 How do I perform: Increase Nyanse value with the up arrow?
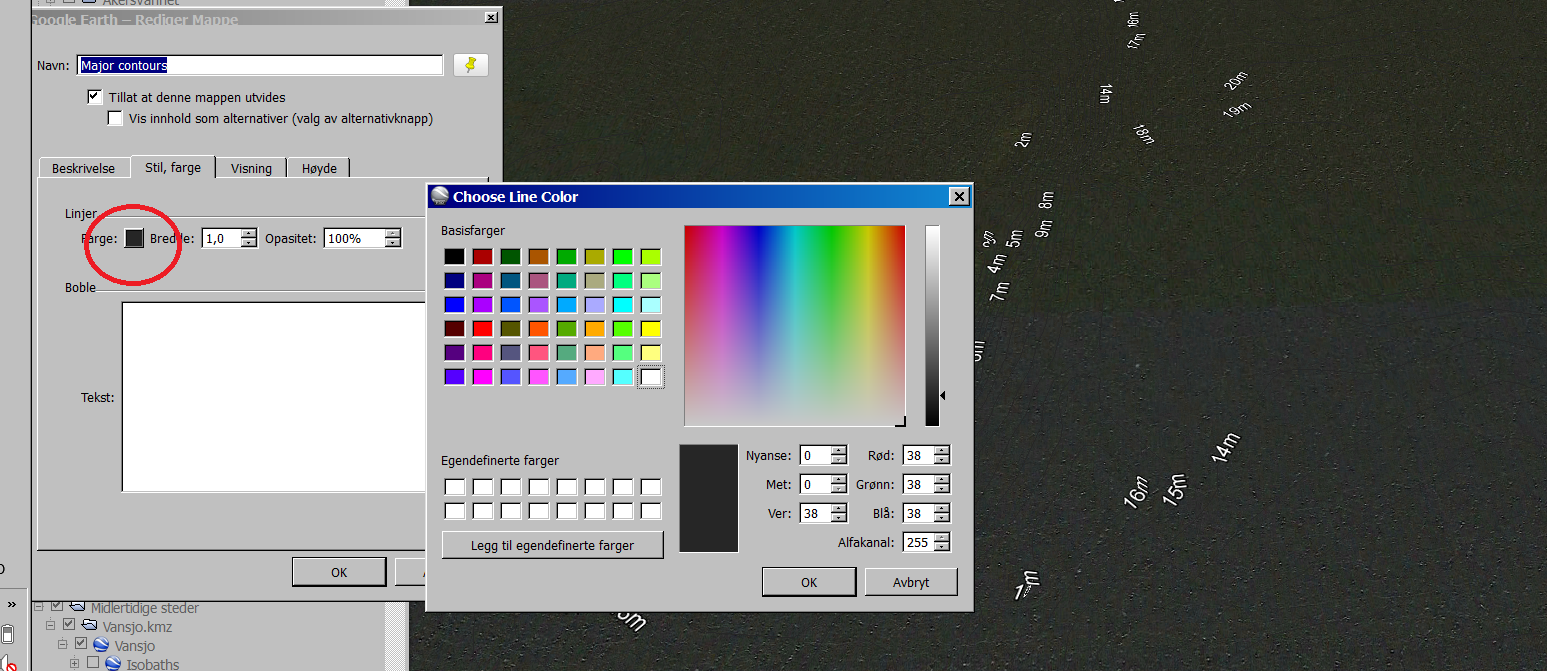tap(839, 450)
